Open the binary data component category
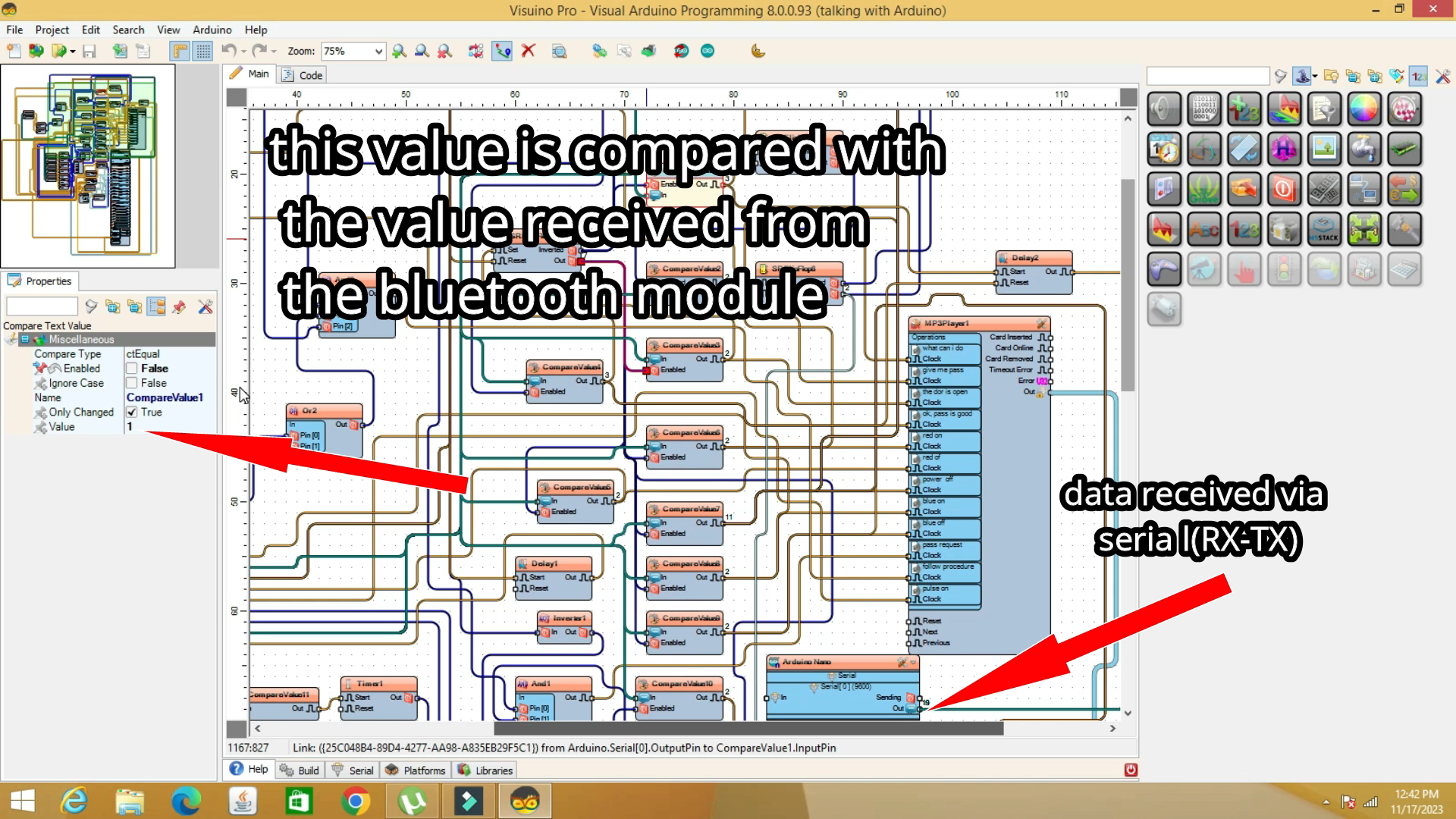 (1204, 110)
